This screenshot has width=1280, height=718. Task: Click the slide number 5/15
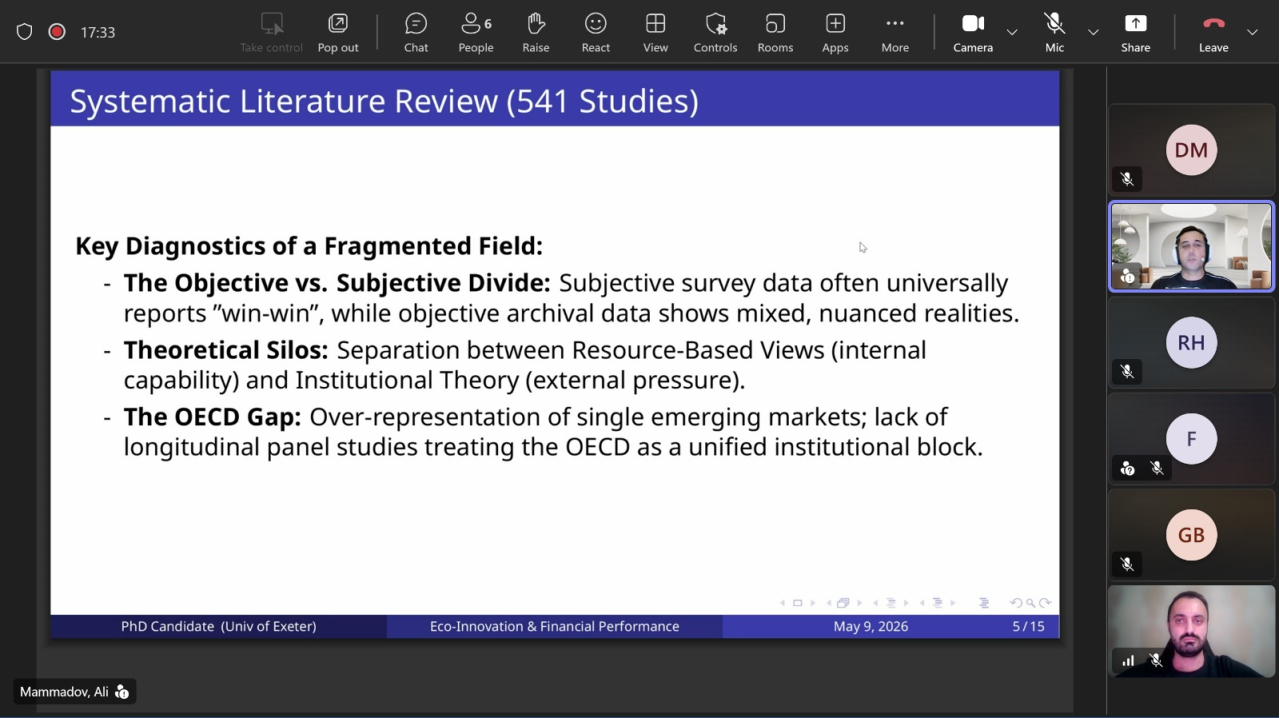click(x=1028, y=626)
